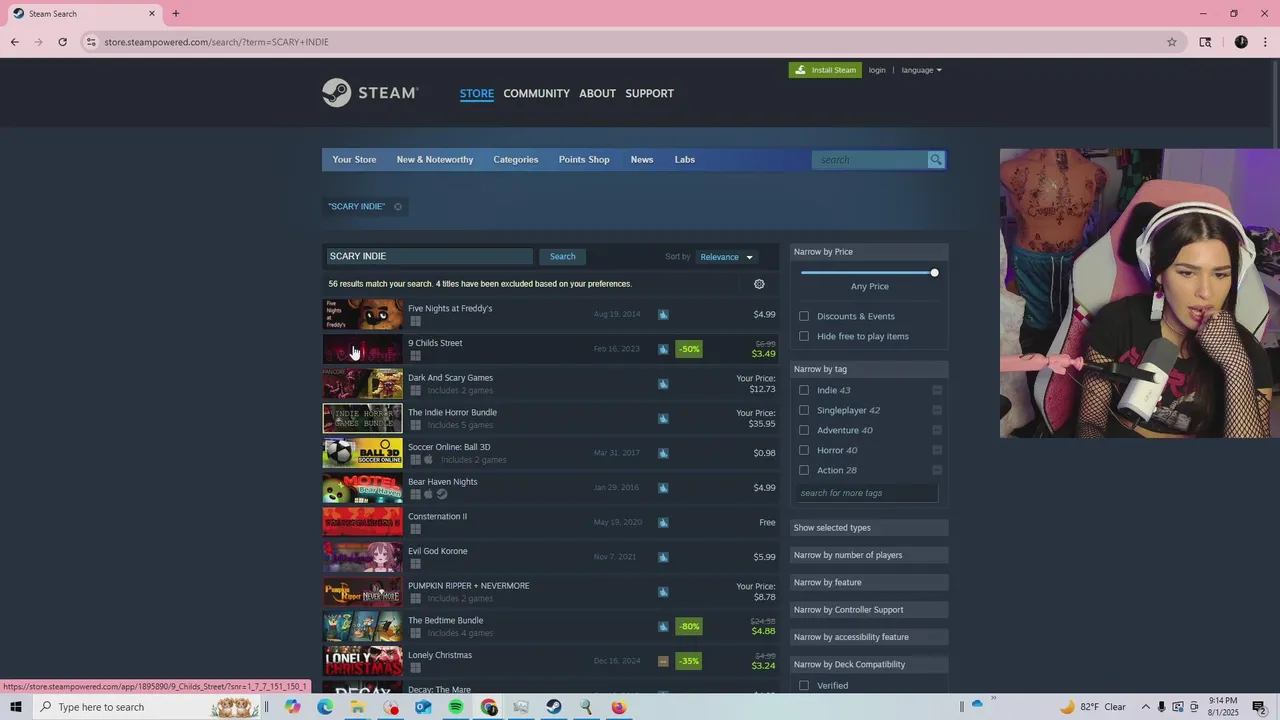
Task: Click the -50% discount badge on 9 Childs Street
Action: [689, 349]
